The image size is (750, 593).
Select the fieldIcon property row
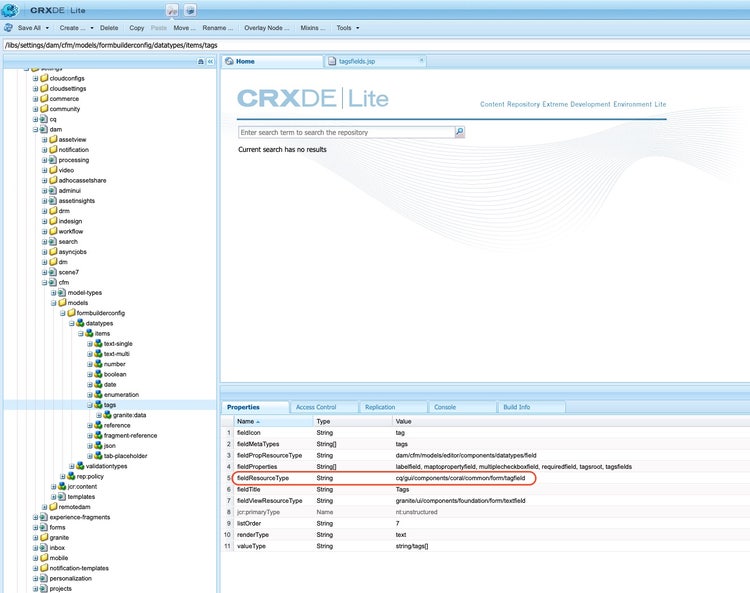click(x=485, y=433)
